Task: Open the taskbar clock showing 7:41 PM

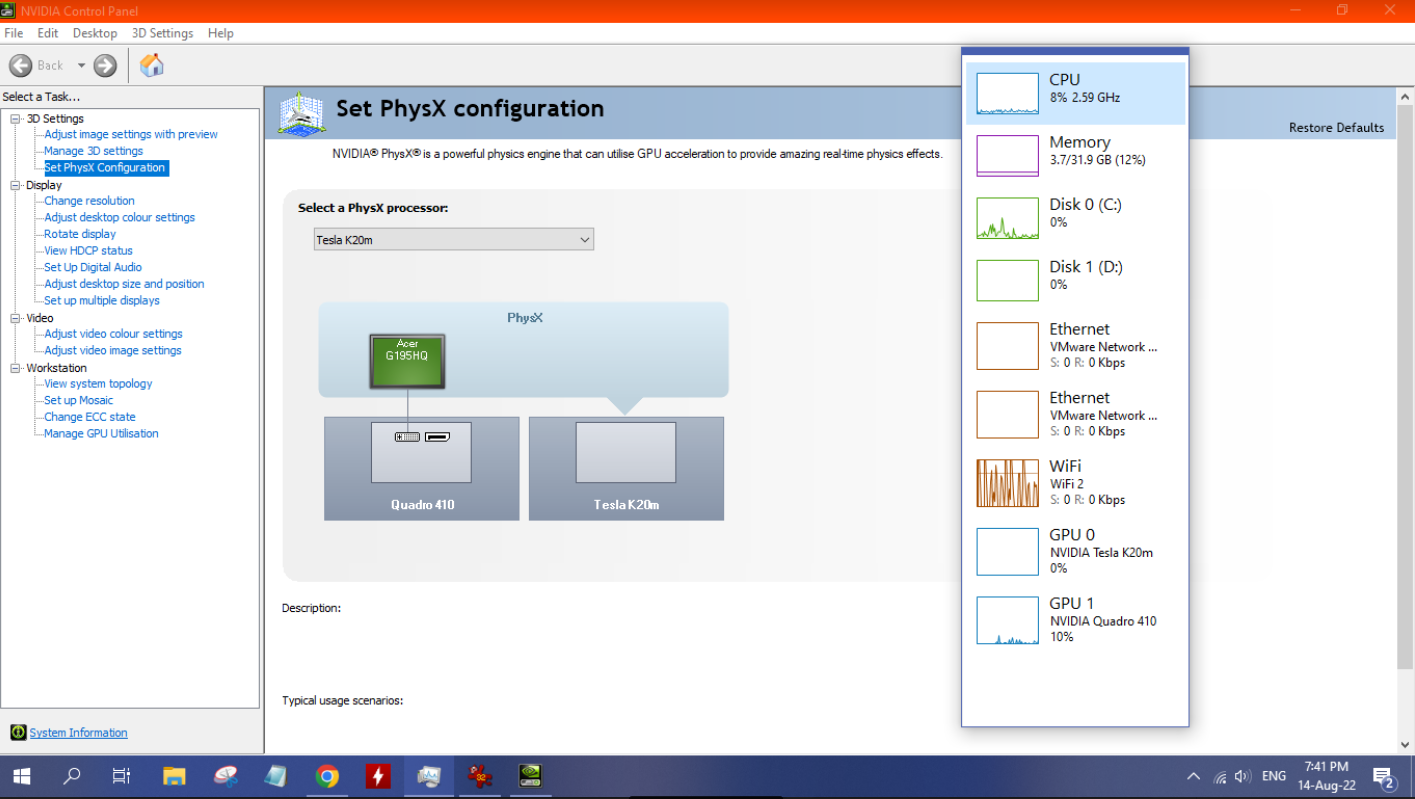Action: coord(1326,776)
